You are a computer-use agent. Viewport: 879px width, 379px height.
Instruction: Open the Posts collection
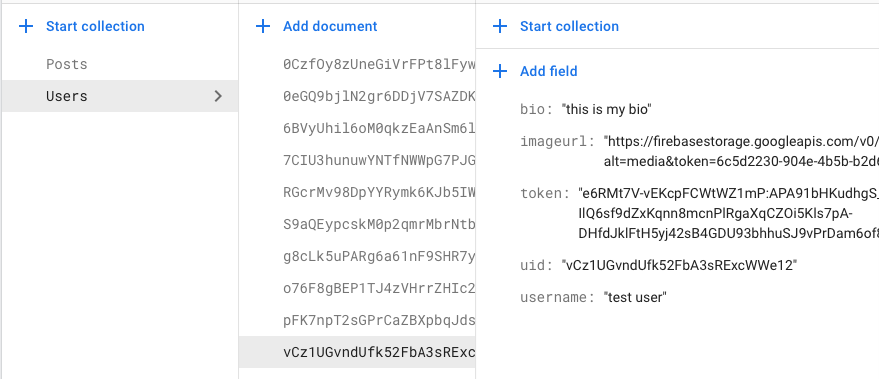[67, 64]
